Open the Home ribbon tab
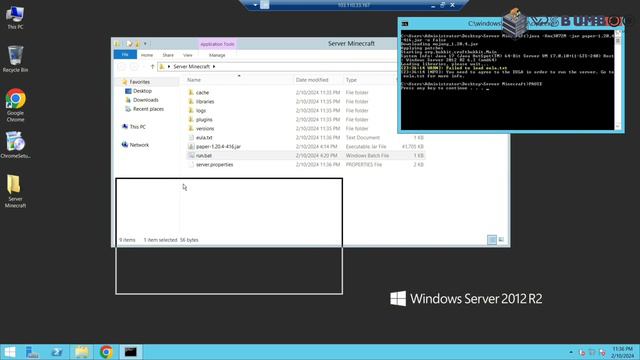This screenshot has width=640, height=360. click(147, 55)
